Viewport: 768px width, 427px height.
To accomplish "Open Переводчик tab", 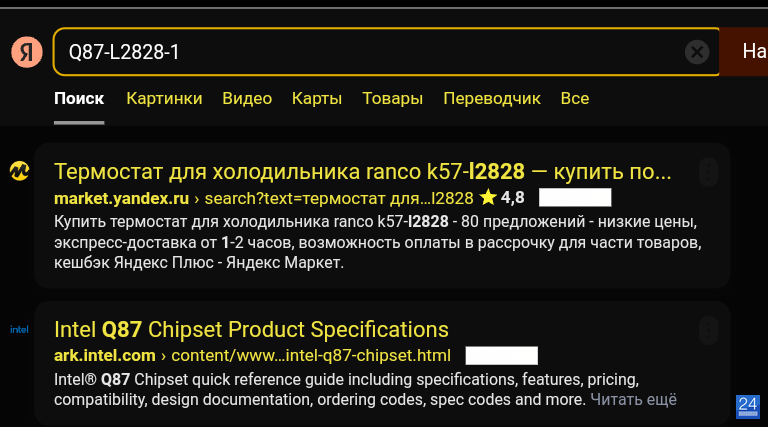I will (x=492, y=98).
